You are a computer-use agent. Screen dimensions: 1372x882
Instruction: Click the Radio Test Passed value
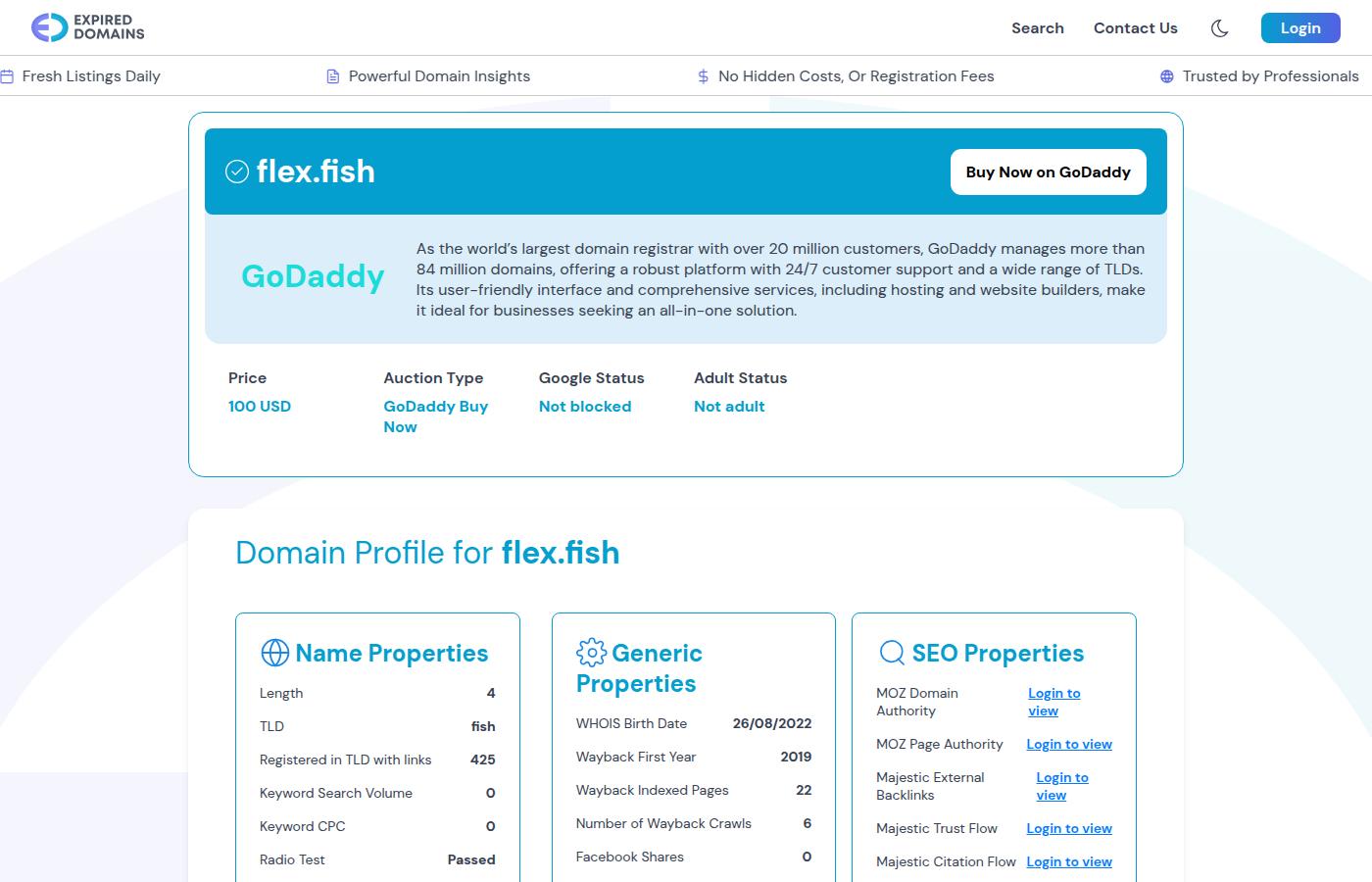pos(471,859)
